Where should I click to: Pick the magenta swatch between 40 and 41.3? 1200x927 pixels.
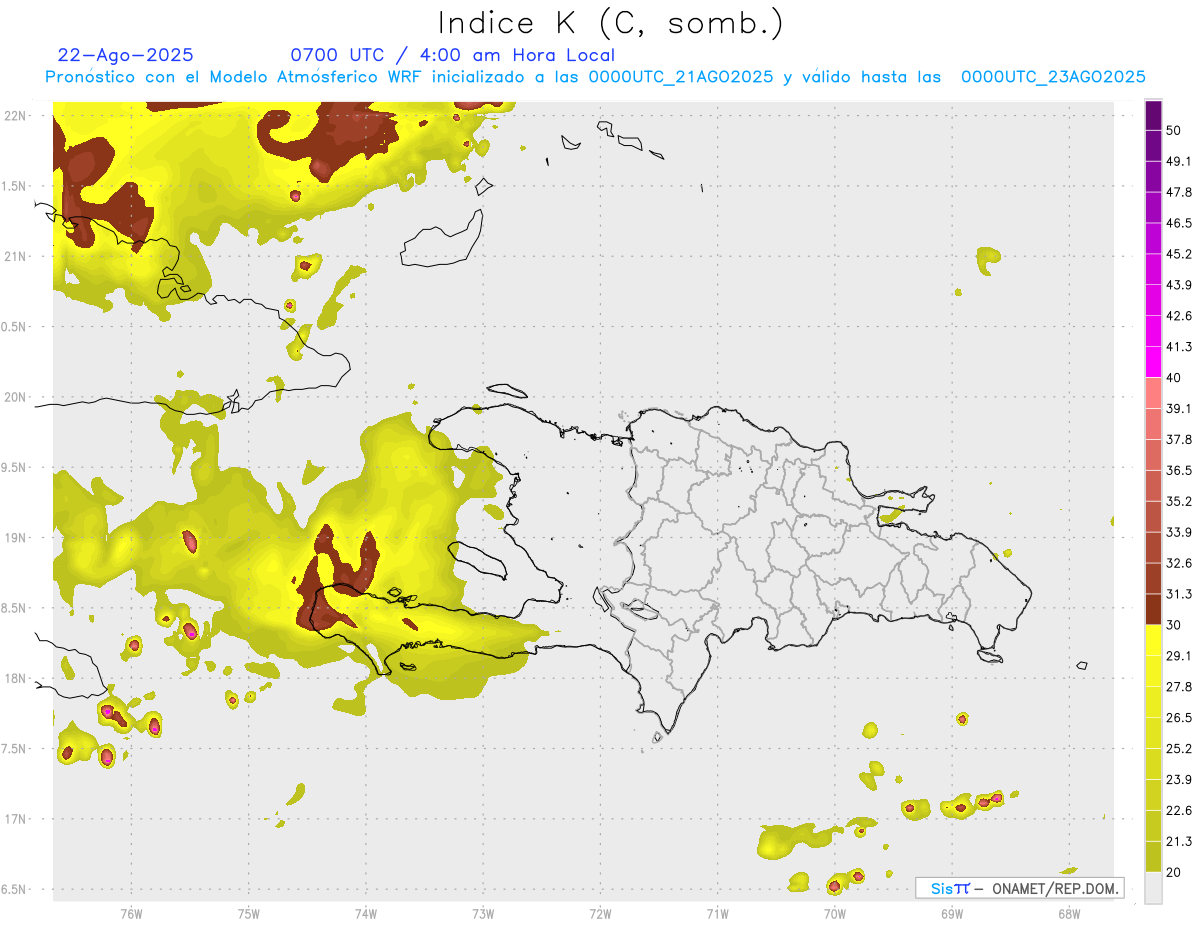(x=1153, y=362)
